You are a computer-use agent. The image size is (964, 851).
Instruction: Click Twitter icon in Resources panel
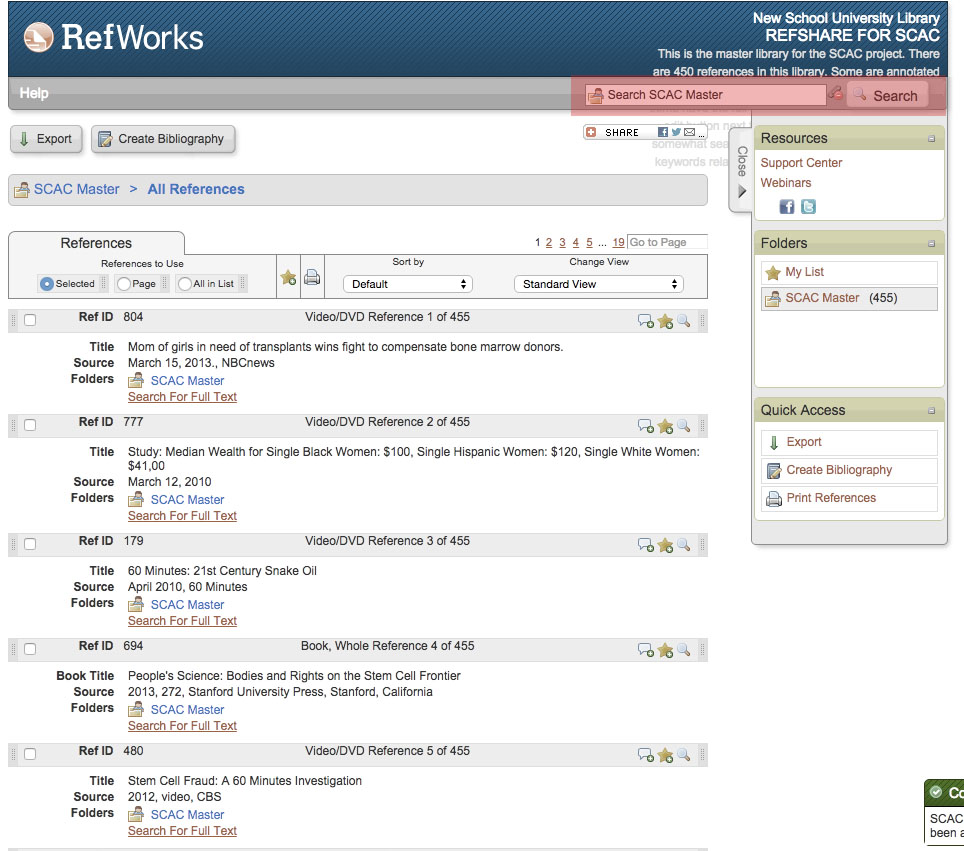[x=808, y=207]
